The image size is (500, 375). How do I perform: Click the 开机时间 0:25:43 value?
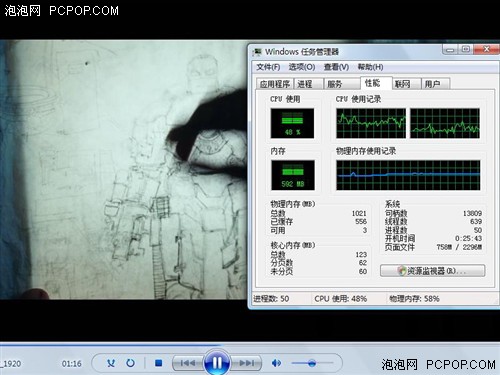pyautogui.click(x=468, y=238)
